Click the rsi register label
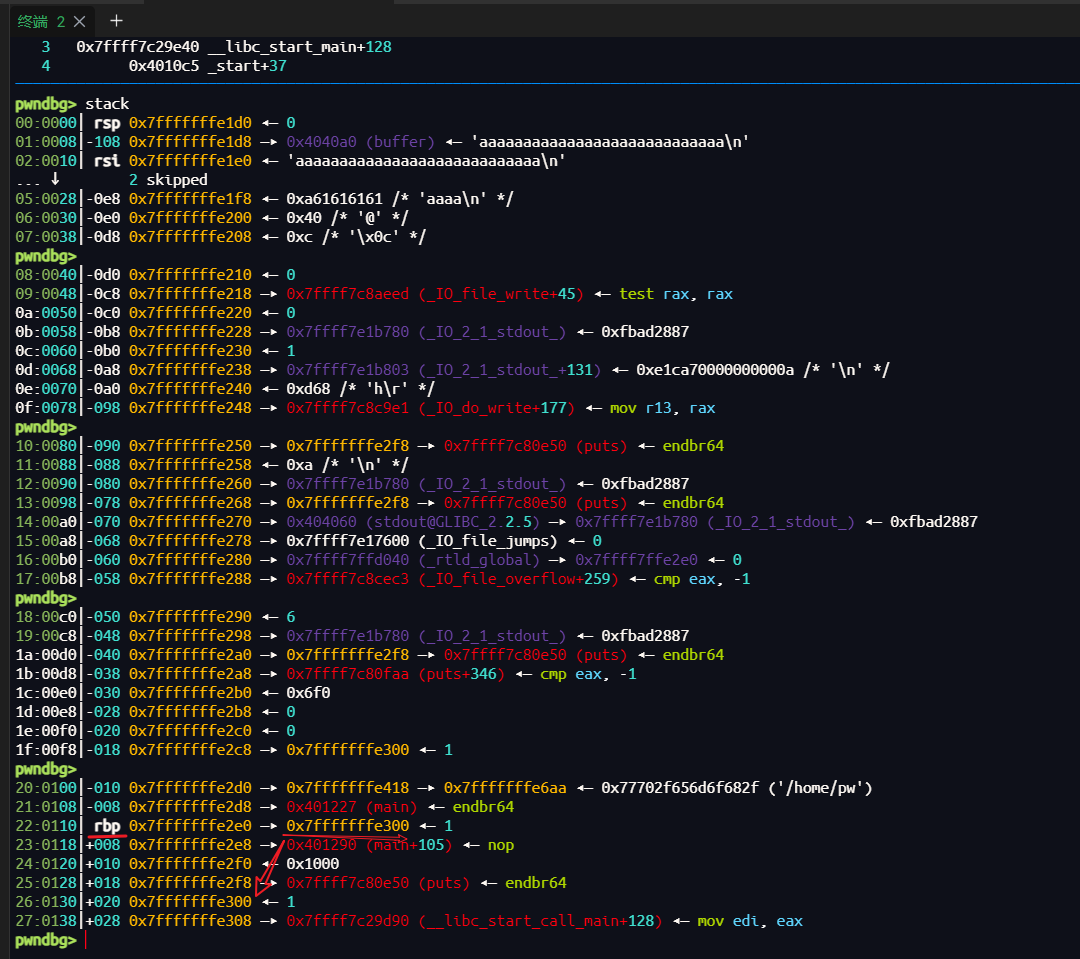 coord(107,161)
